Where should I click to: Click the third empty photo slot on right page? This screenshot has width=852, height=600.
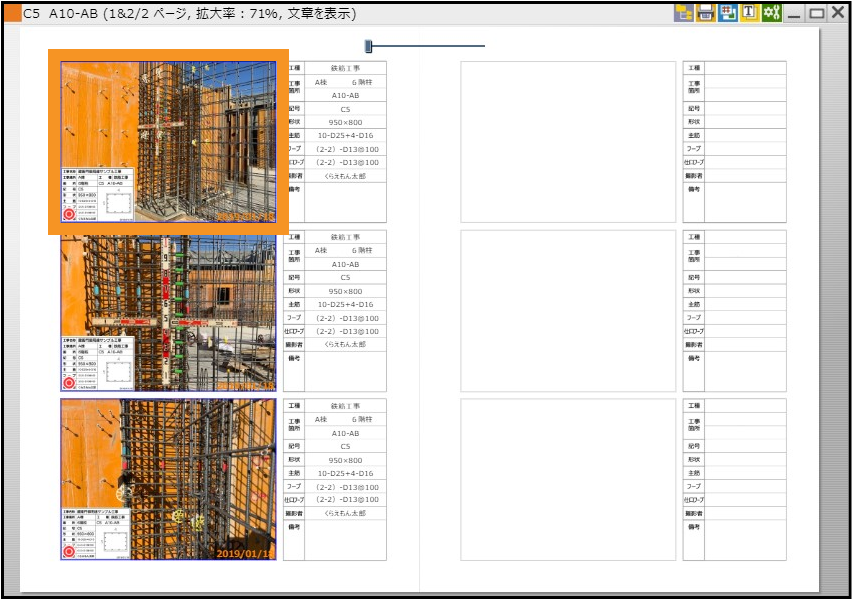(x=568, y=479)
